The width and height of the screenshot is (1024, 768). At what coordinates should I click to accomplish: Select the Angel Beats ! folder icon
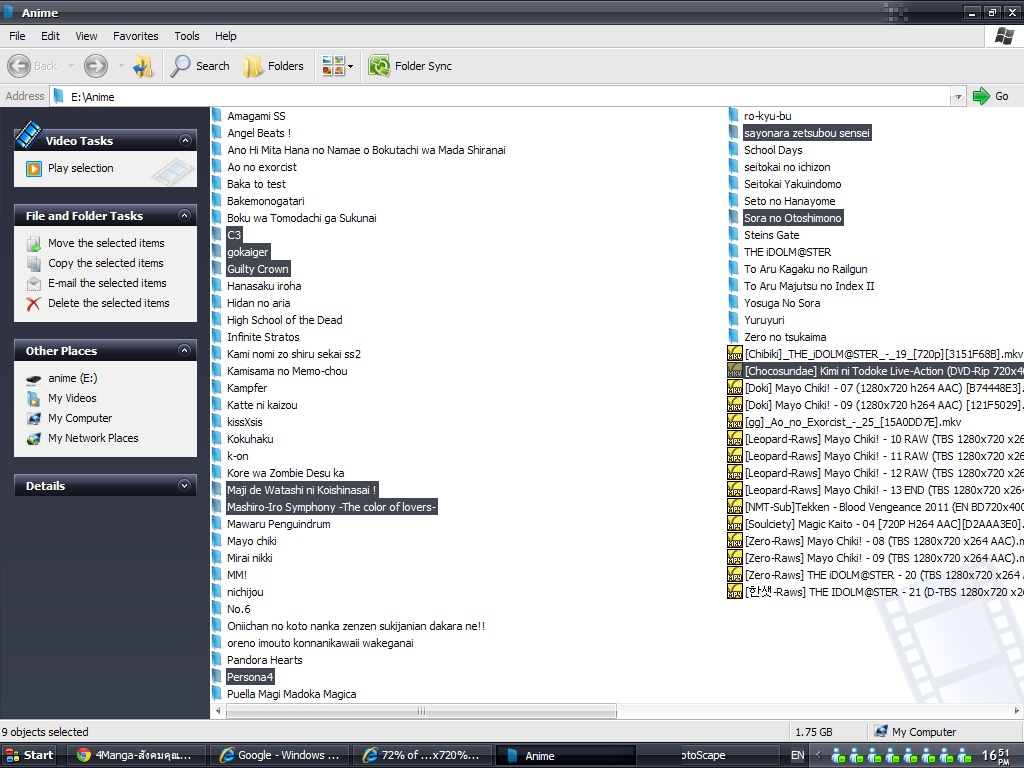pos(217,133)
